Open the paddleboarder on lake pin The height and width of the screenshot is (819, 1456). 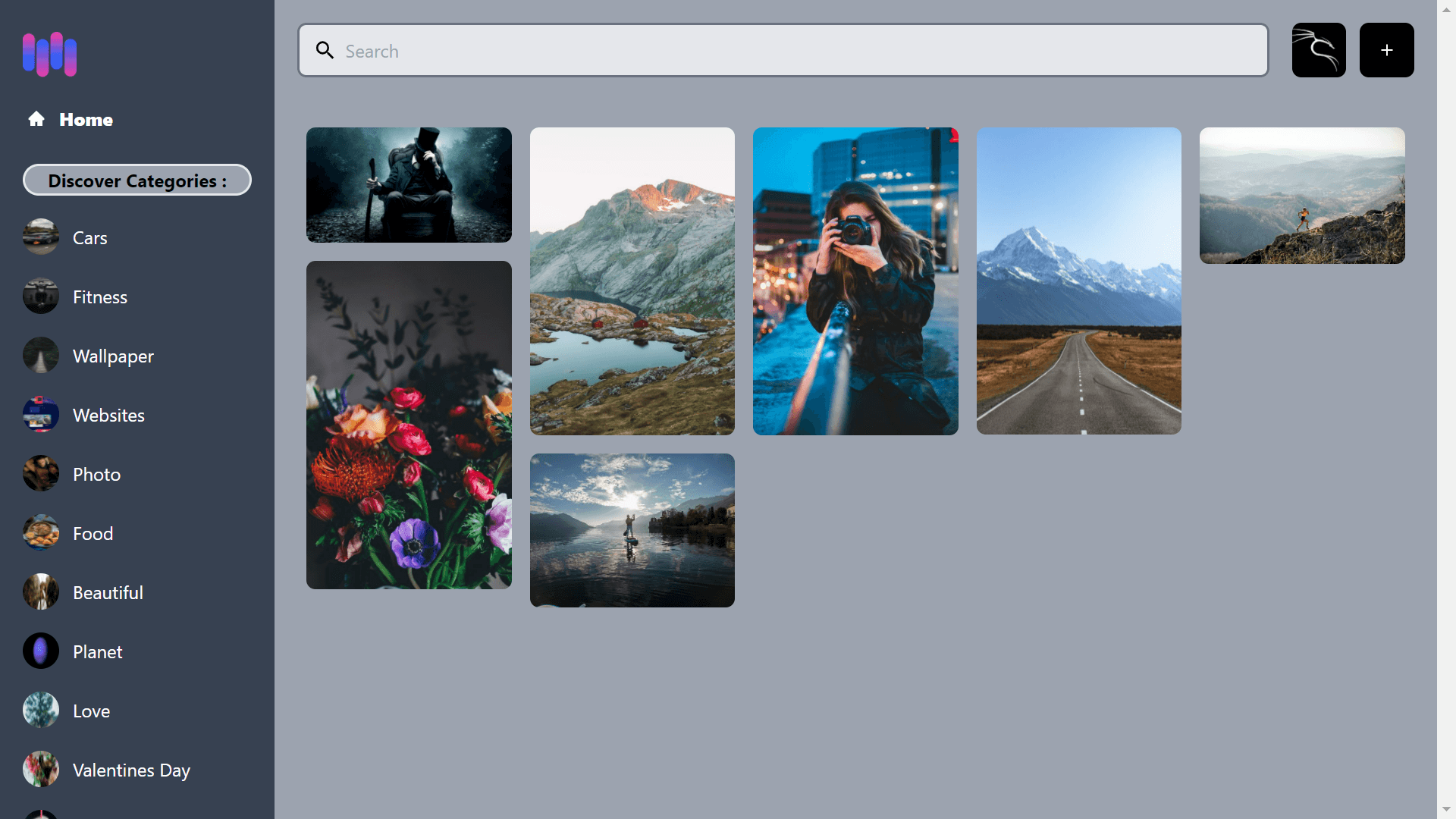(632, 530)
